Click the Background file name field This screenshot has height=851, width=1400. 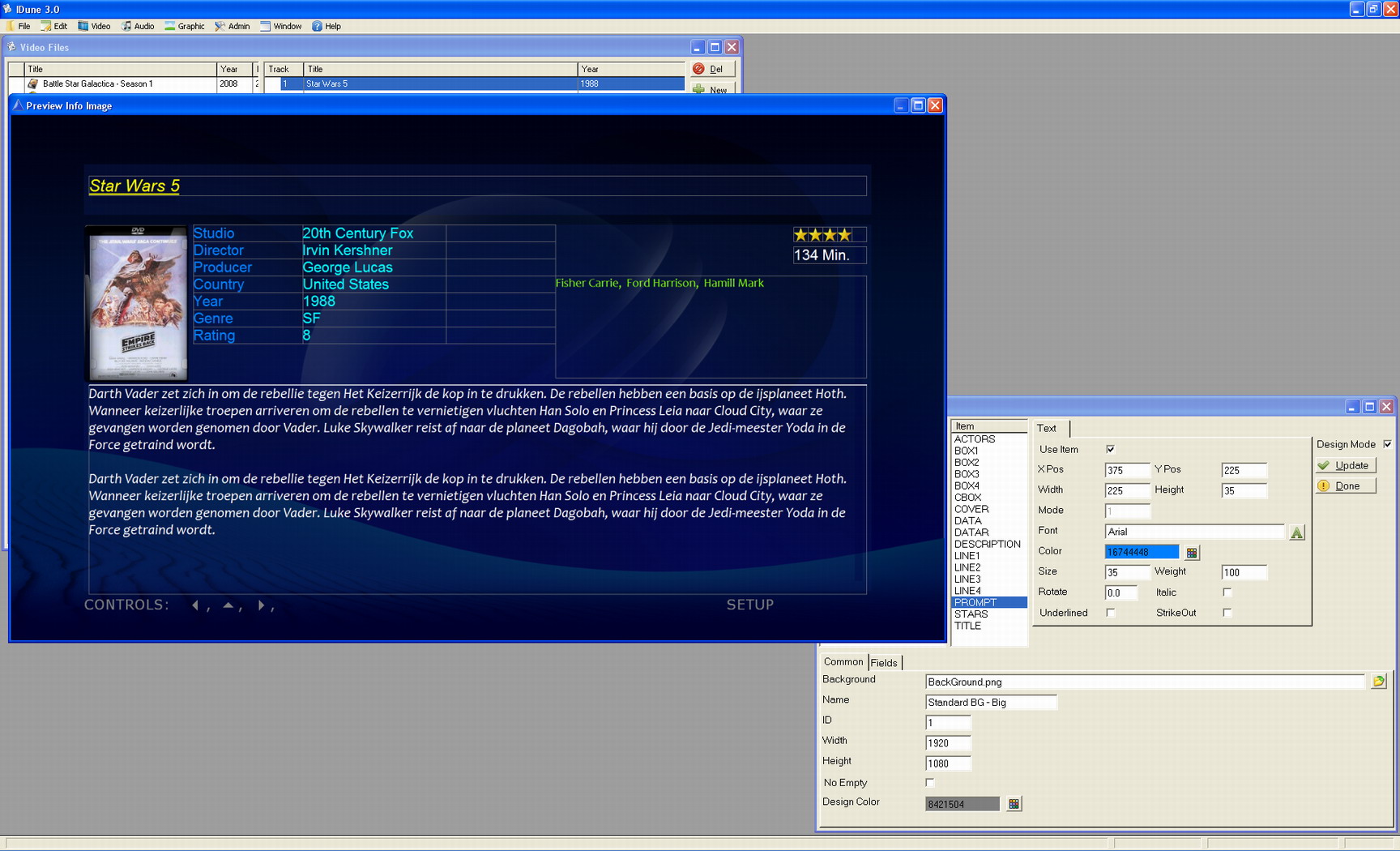1146,682
